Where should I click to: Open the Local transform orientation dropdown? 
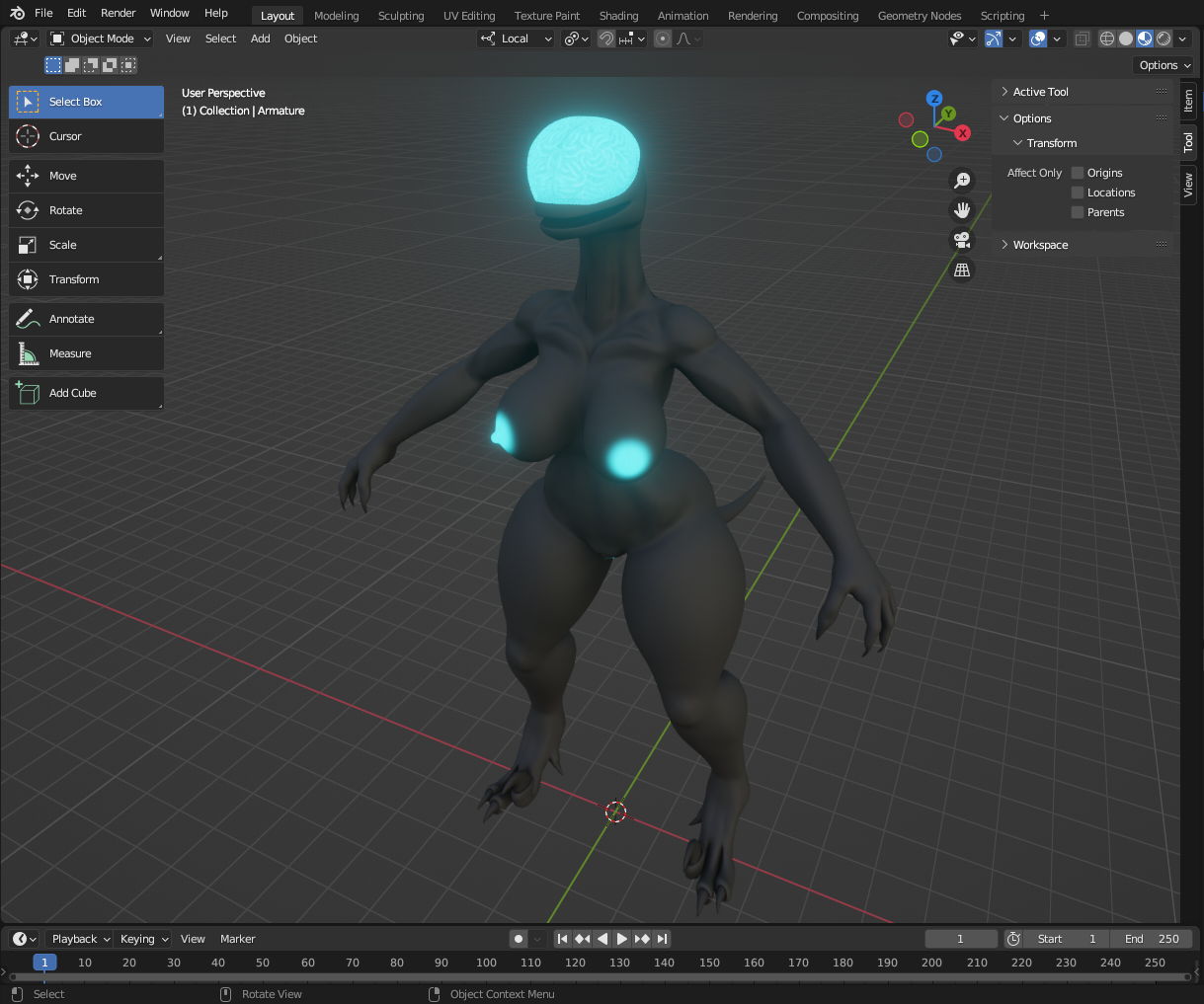pyautogui.click(x=516, y=39)
